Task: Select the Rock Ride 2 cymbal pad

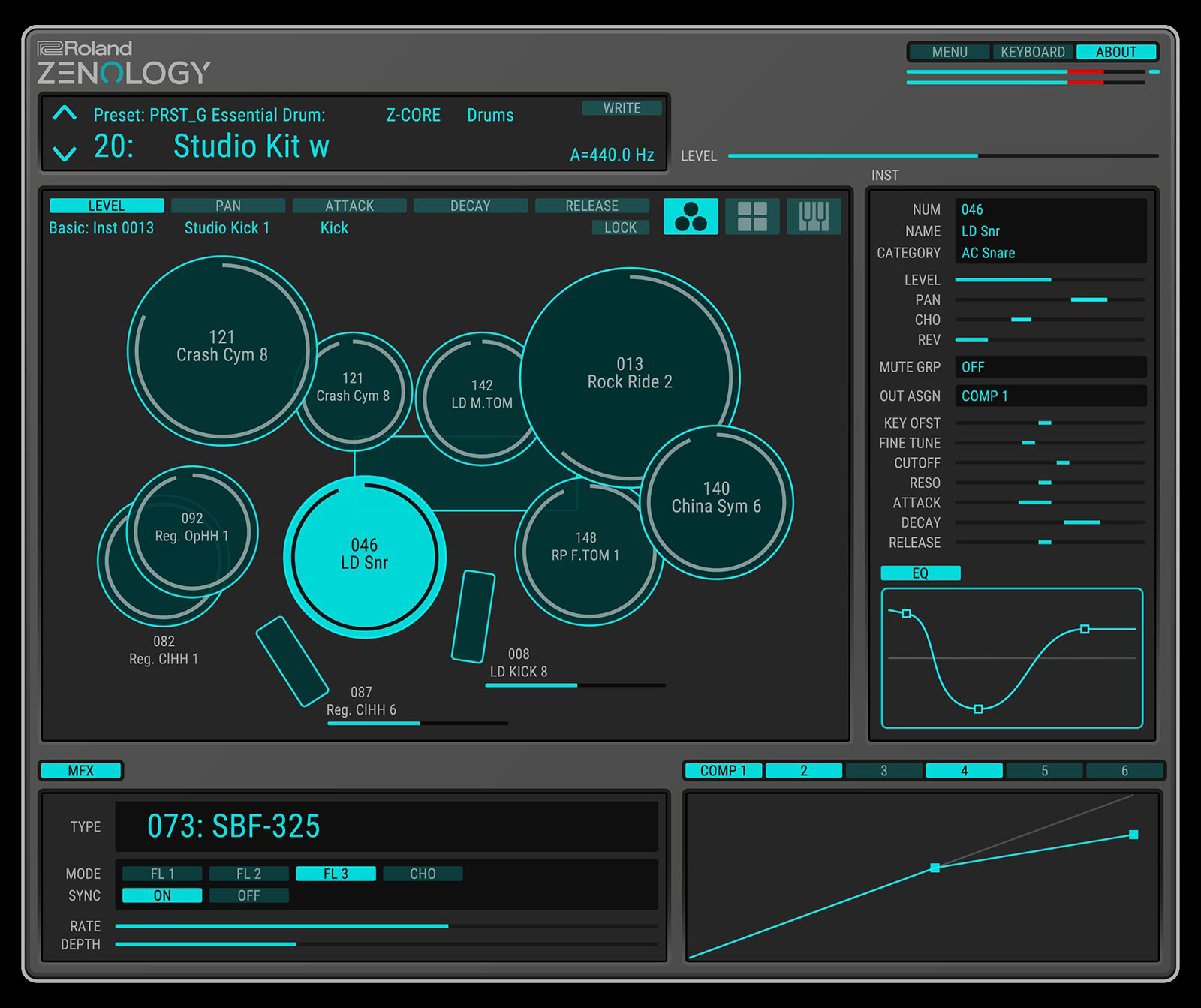Action: (x=629, y=373)
